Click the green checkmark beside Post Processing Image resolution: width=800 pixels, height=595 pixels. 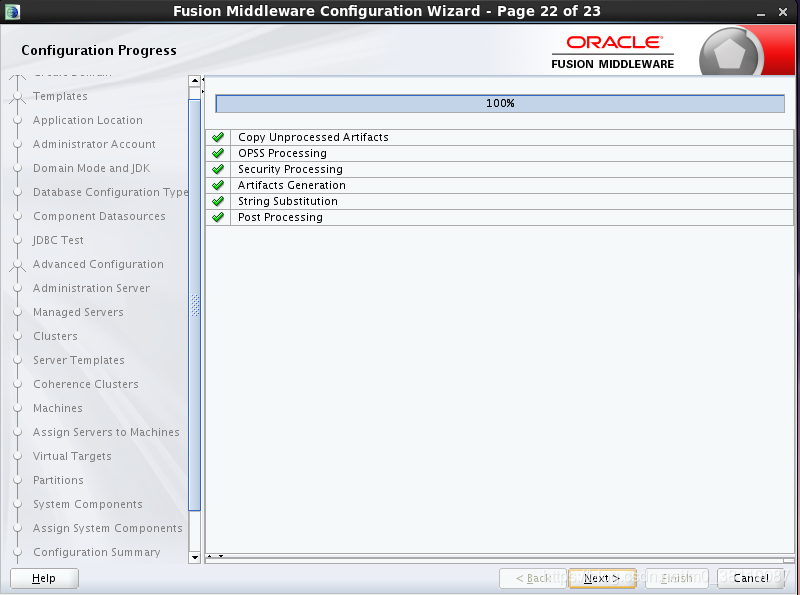pos(218,217)
